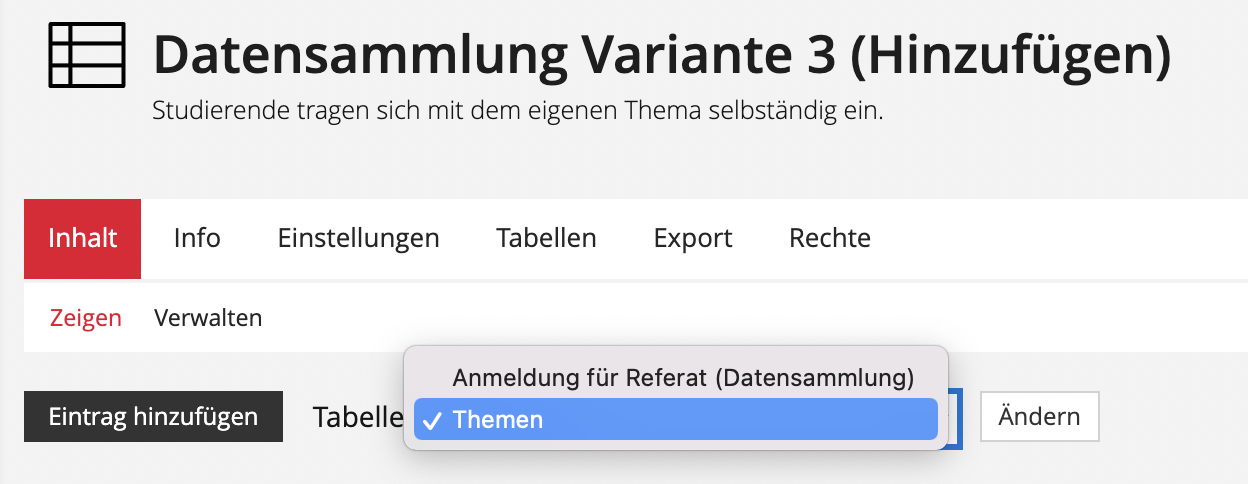Open the Tabellen tab

[x=546, y=239]
